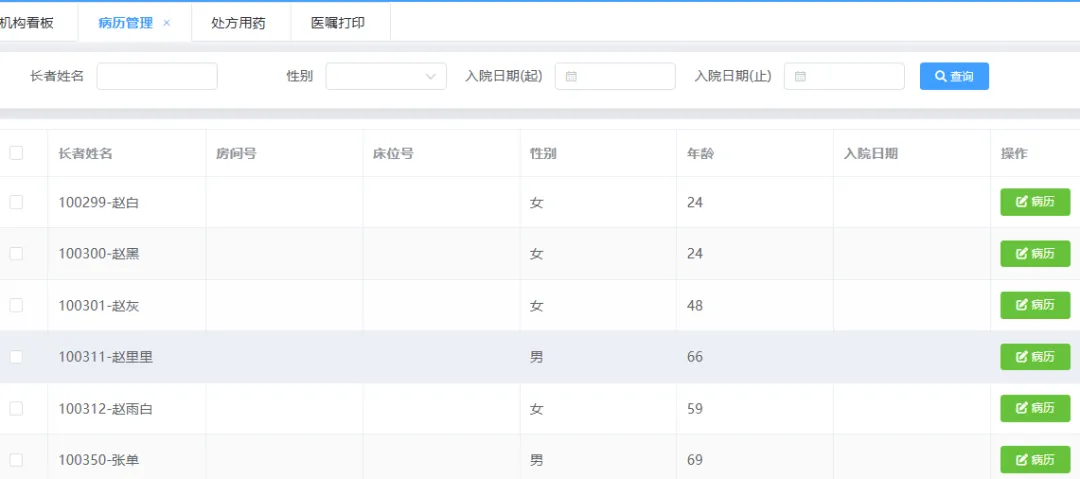Click the 年龄 column header
This screenshot has height=479, width=1080.
pos(701,154)
